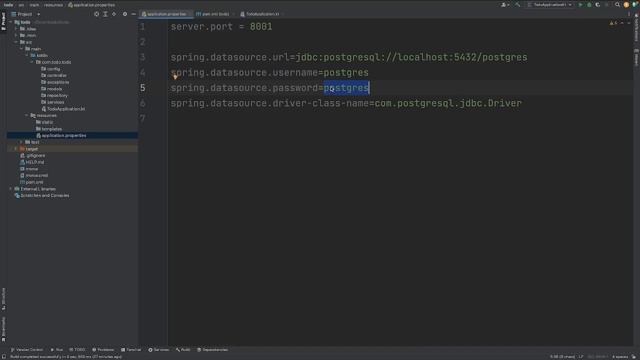Click the warnings indicator in the editor corner
Viewport: 640px width, 360px height.
tap(613, 23)
